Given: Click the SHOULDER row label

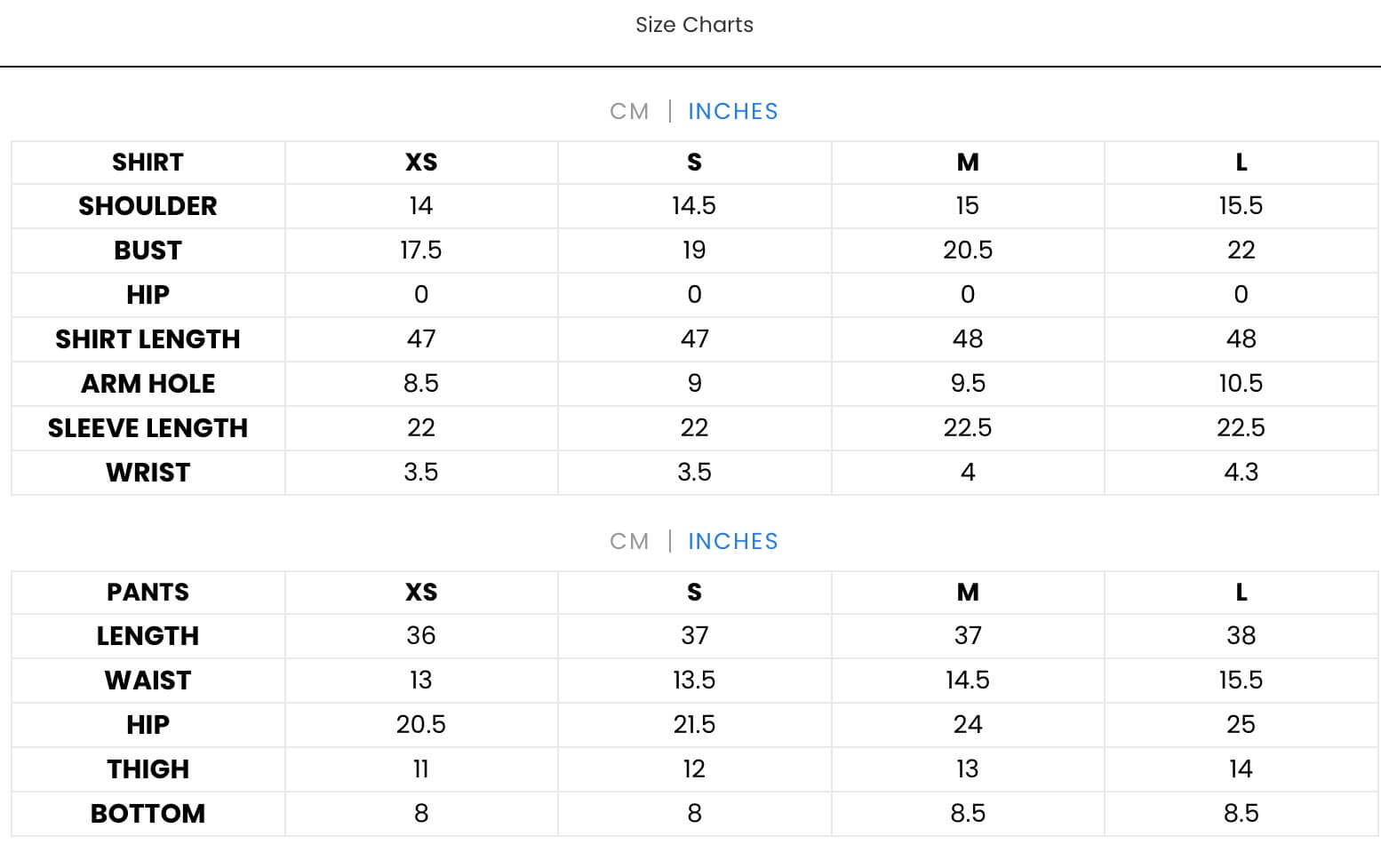Looking at the screenshot, I should pos(148,206).
